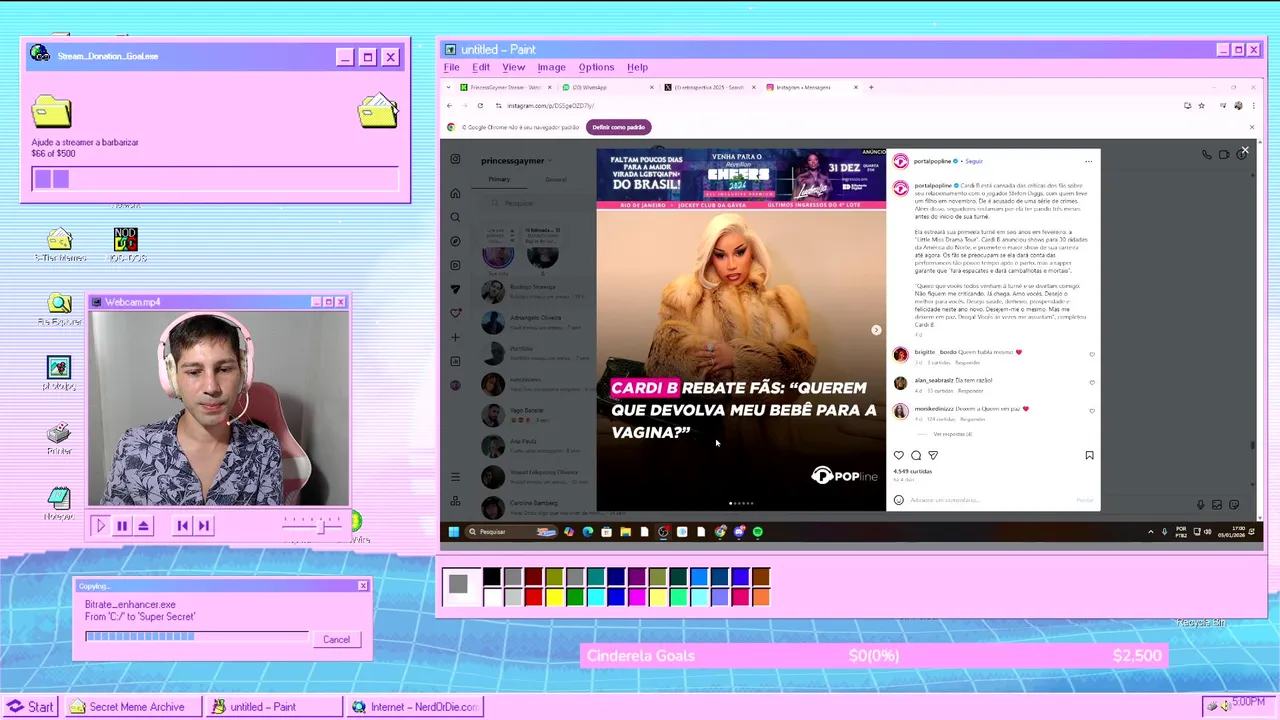1280x720 pixels.
Task: Play Webcam.mp4 with play button
Action: 100,525
